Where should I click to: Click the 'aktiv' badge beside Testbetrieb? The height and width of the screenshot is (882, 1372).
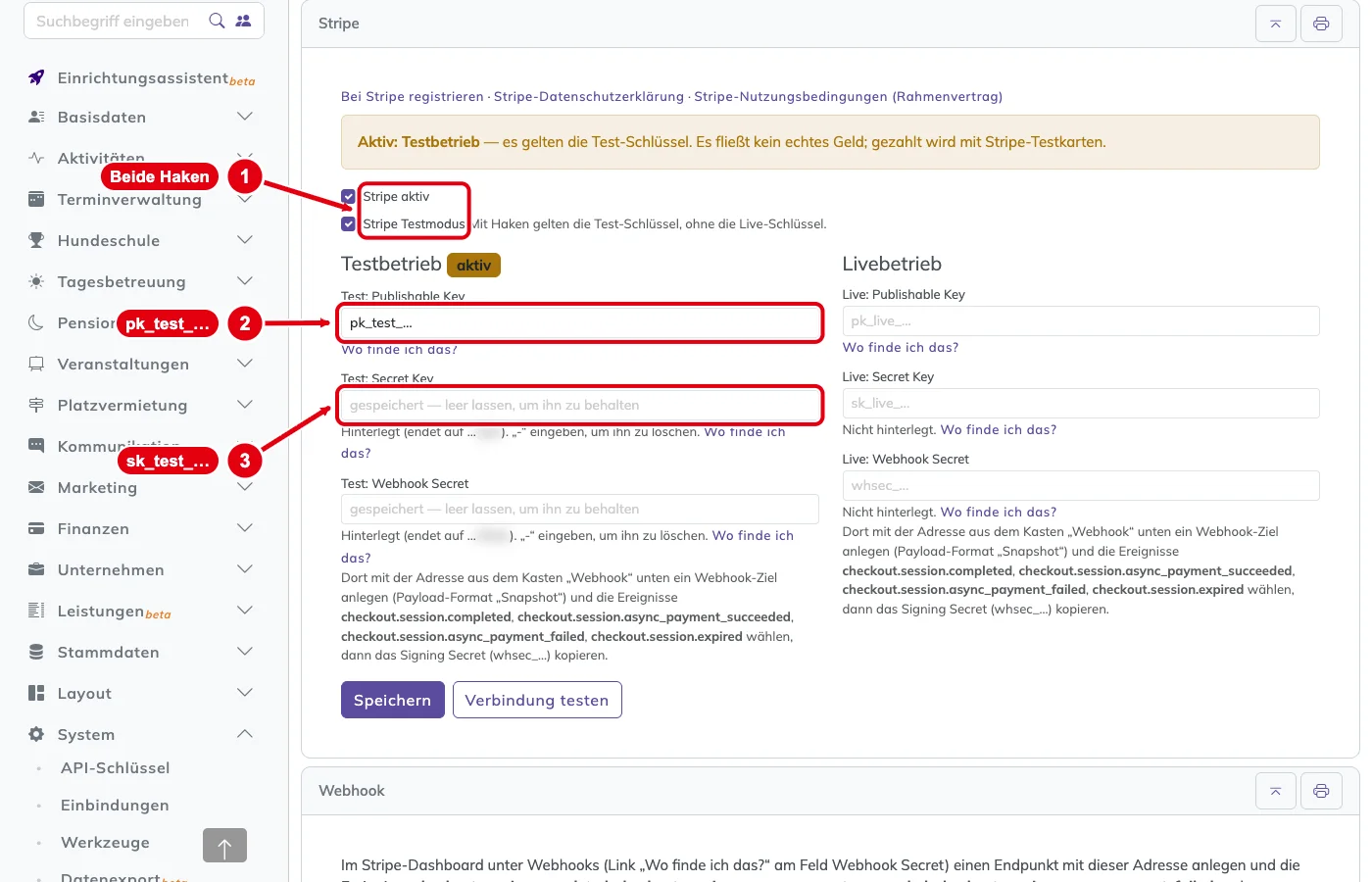pyautogui.click(x=474, y=265)
